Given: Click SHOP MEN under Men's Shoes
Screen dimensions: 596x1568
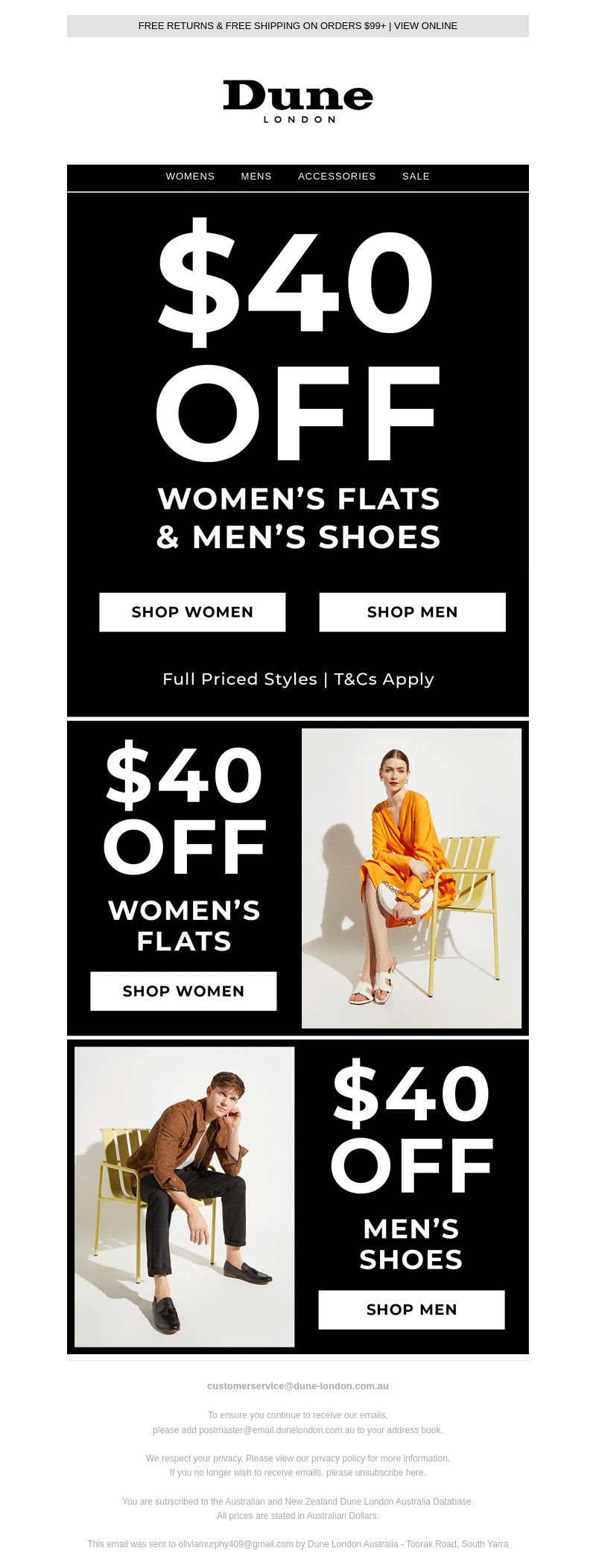Looking at the screenshot, I should point(411,1310).
